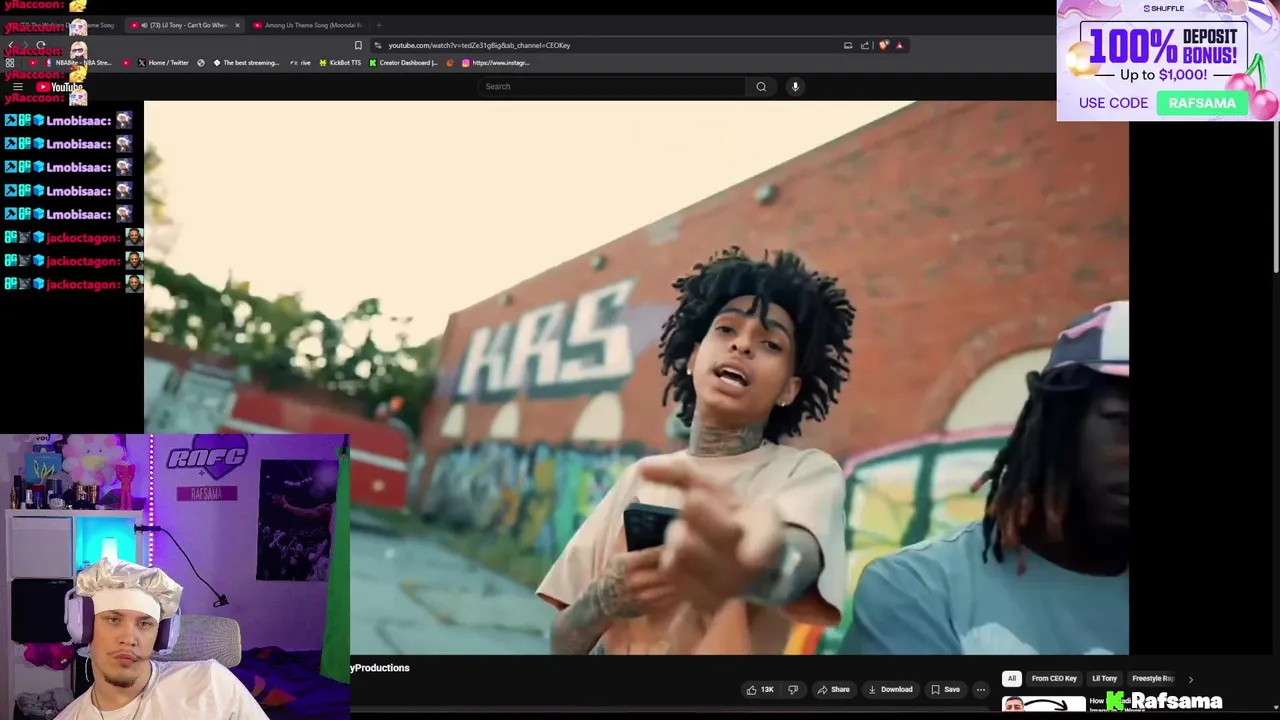Click the picture-in-picture icon in address bar

point(848,45)
